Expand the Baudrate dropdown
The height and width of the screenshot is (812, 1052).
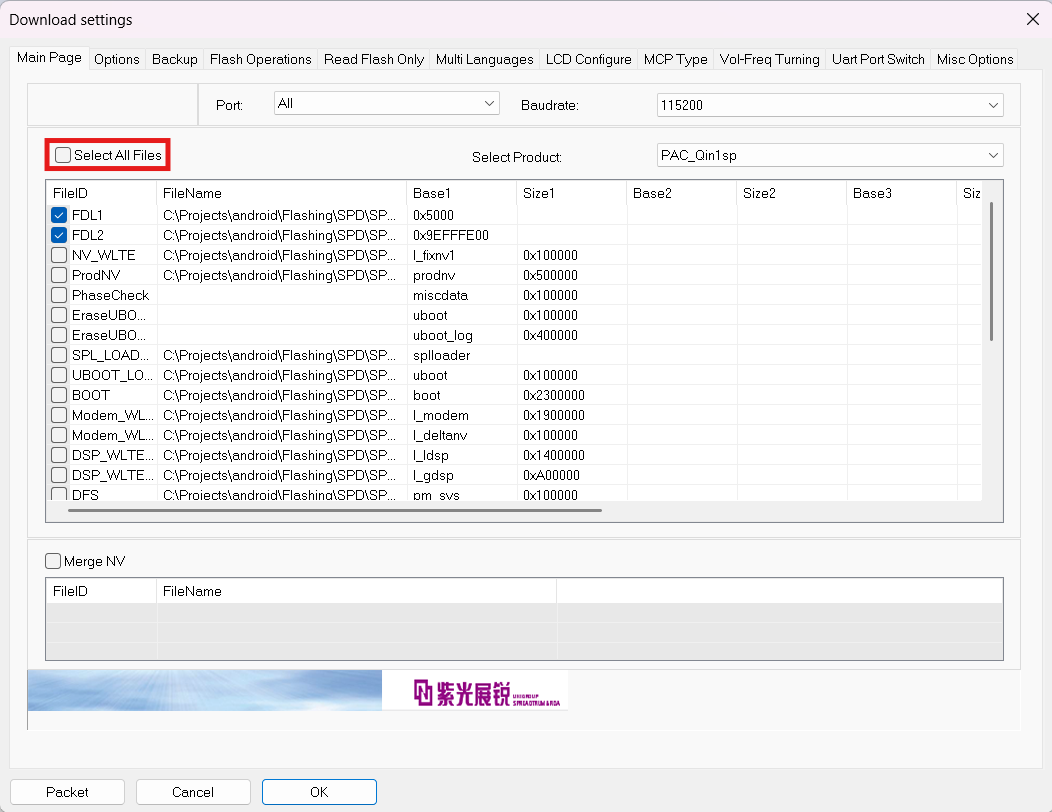829,104
